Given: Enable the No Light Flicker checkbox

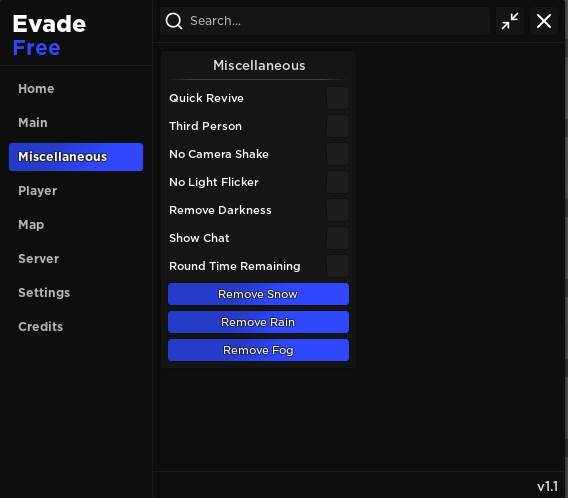Looking at the screenshot, I should [338, 182].
